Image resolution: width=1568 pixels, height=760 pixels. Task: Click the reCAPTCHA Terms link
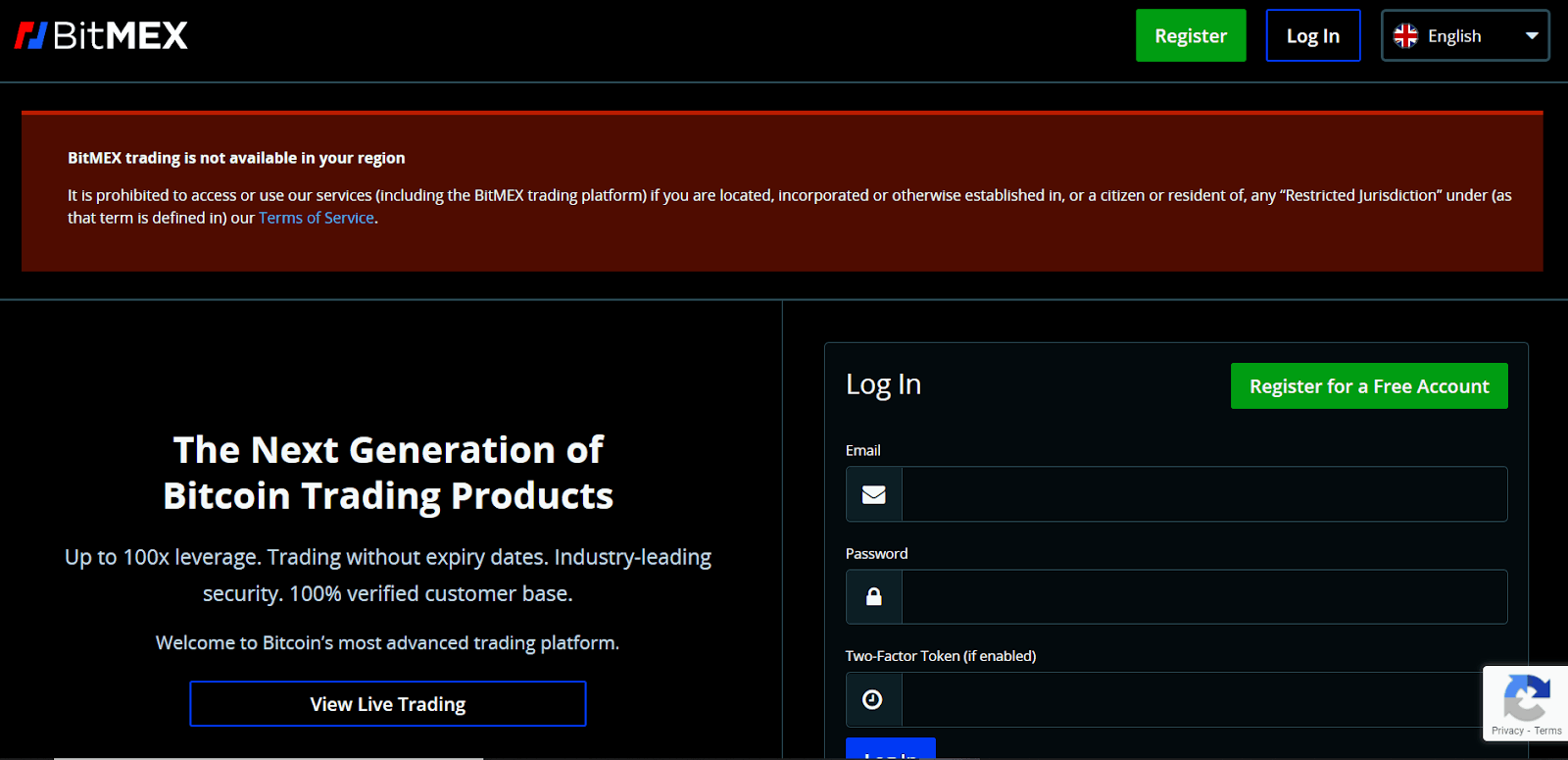coord(1548,731)
